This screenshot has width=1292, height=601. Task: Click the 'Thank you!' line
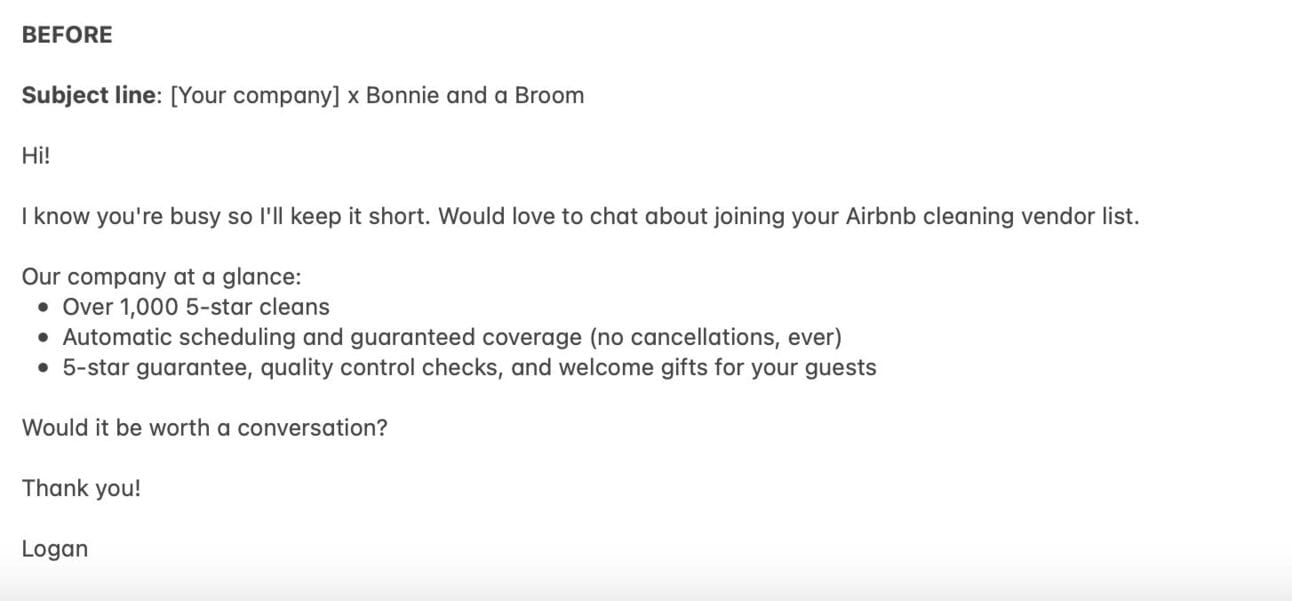(x=82, y=489)
